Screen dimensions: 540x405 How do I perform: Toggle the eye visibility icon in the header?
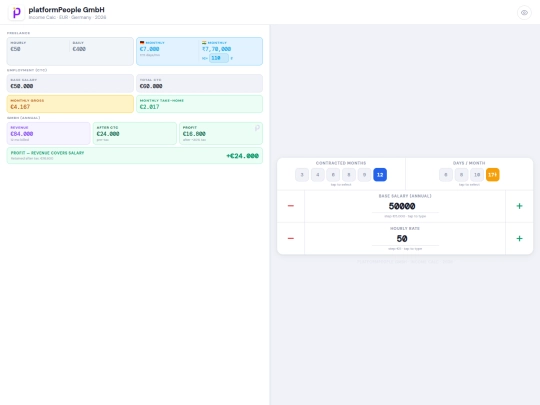pyautogui.click(x=524, y=13)
